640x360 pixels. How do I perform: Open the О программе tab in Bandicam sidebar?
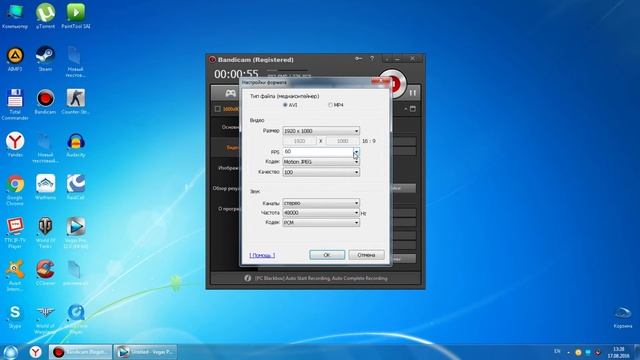click(x=229, y=209)
